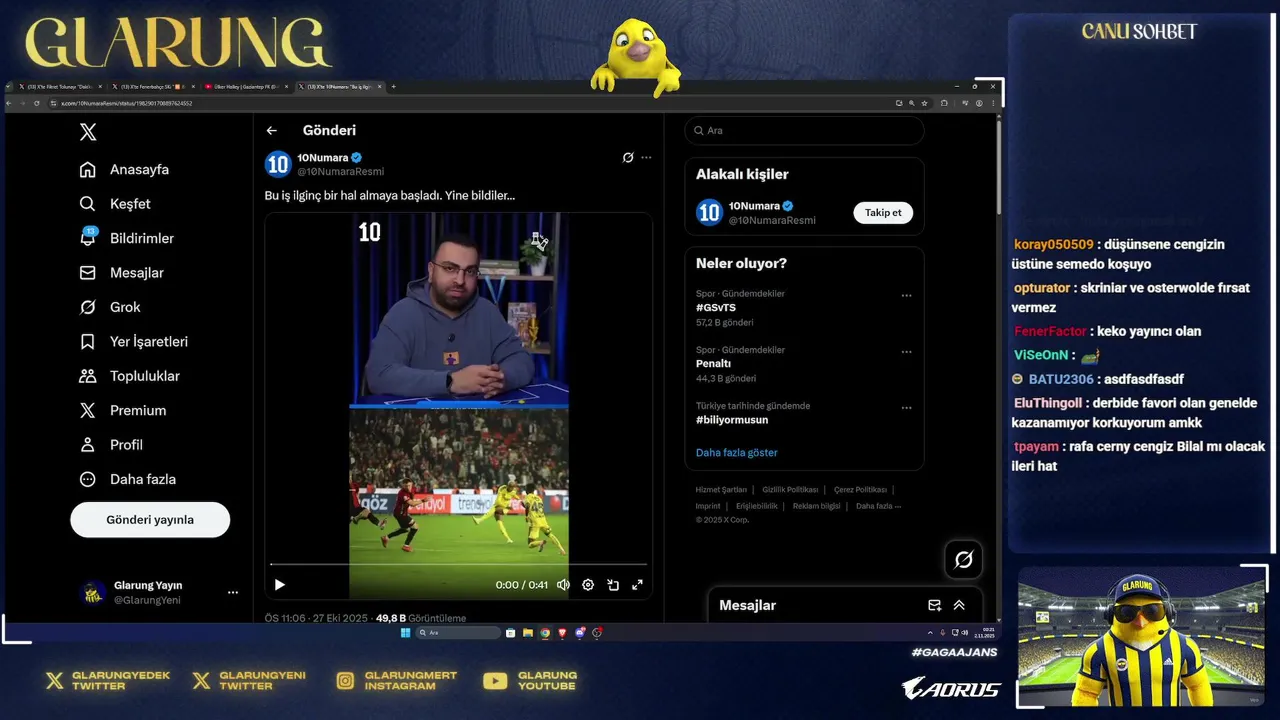The height and width of the screenshot is (720, 1280).
Task: Click the Gönderi yayınla button
Action: [150, 520]
